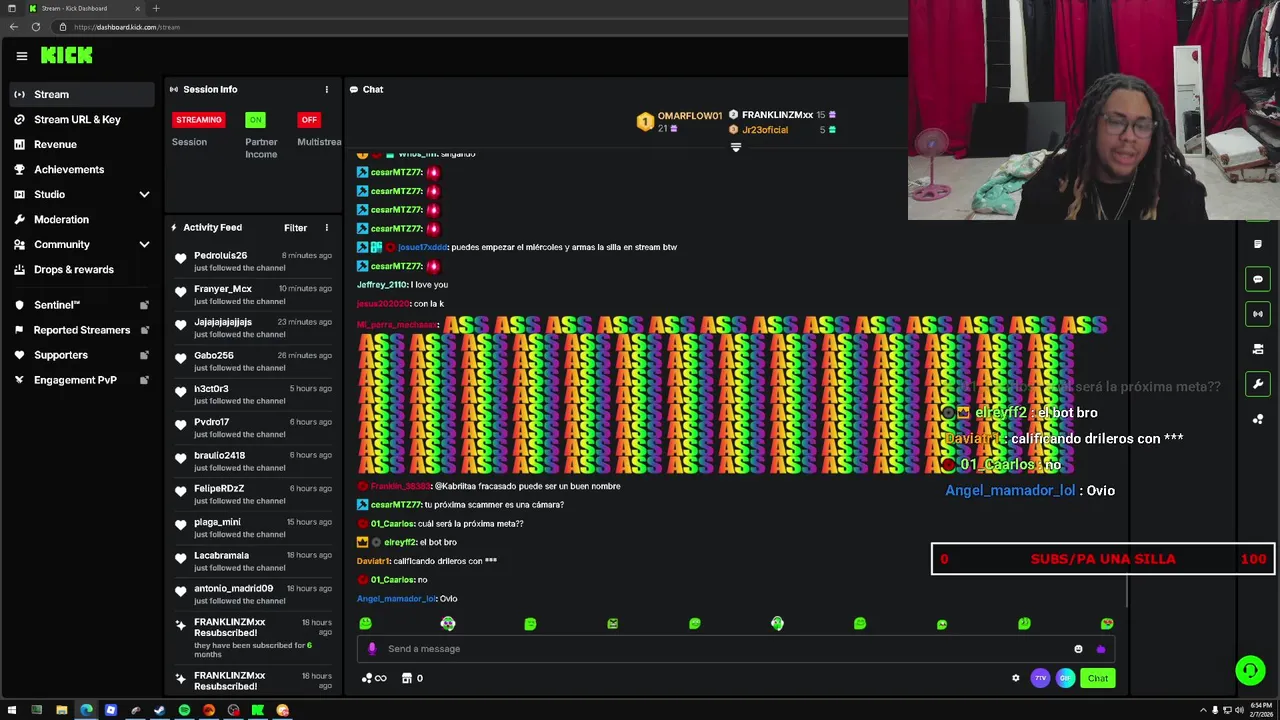
Task: Click Pedroluis26 follow entry in Activity Feed
Action: click(x=252, y=262)
